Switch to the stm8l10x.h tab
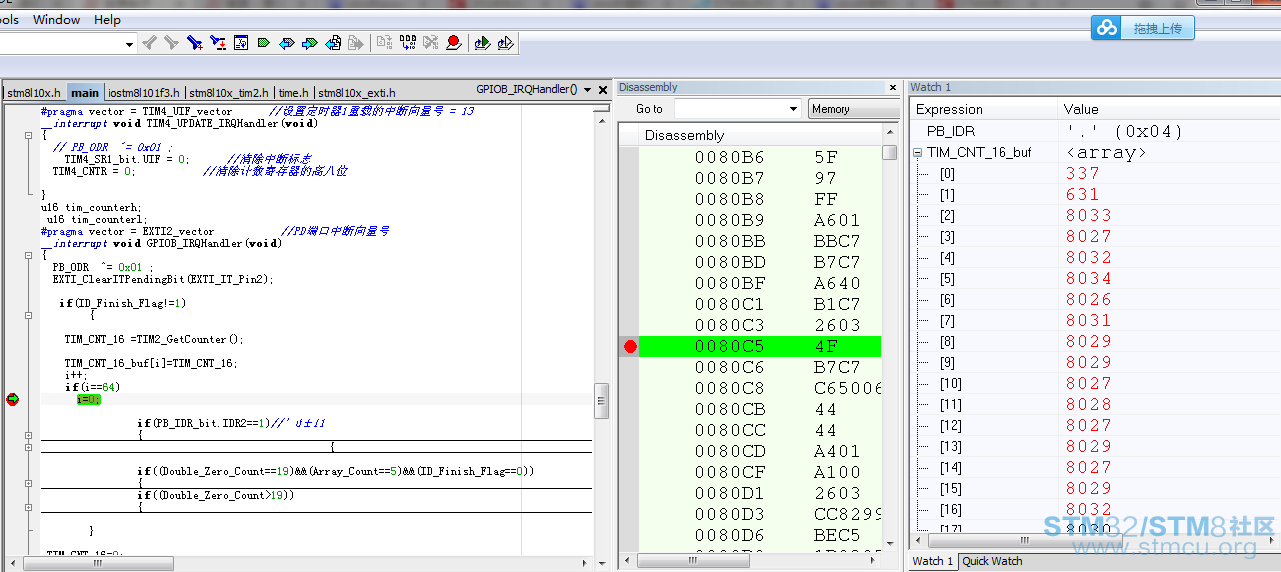The width and height of the screenshot is (1281, 572). tap(35, 92)
